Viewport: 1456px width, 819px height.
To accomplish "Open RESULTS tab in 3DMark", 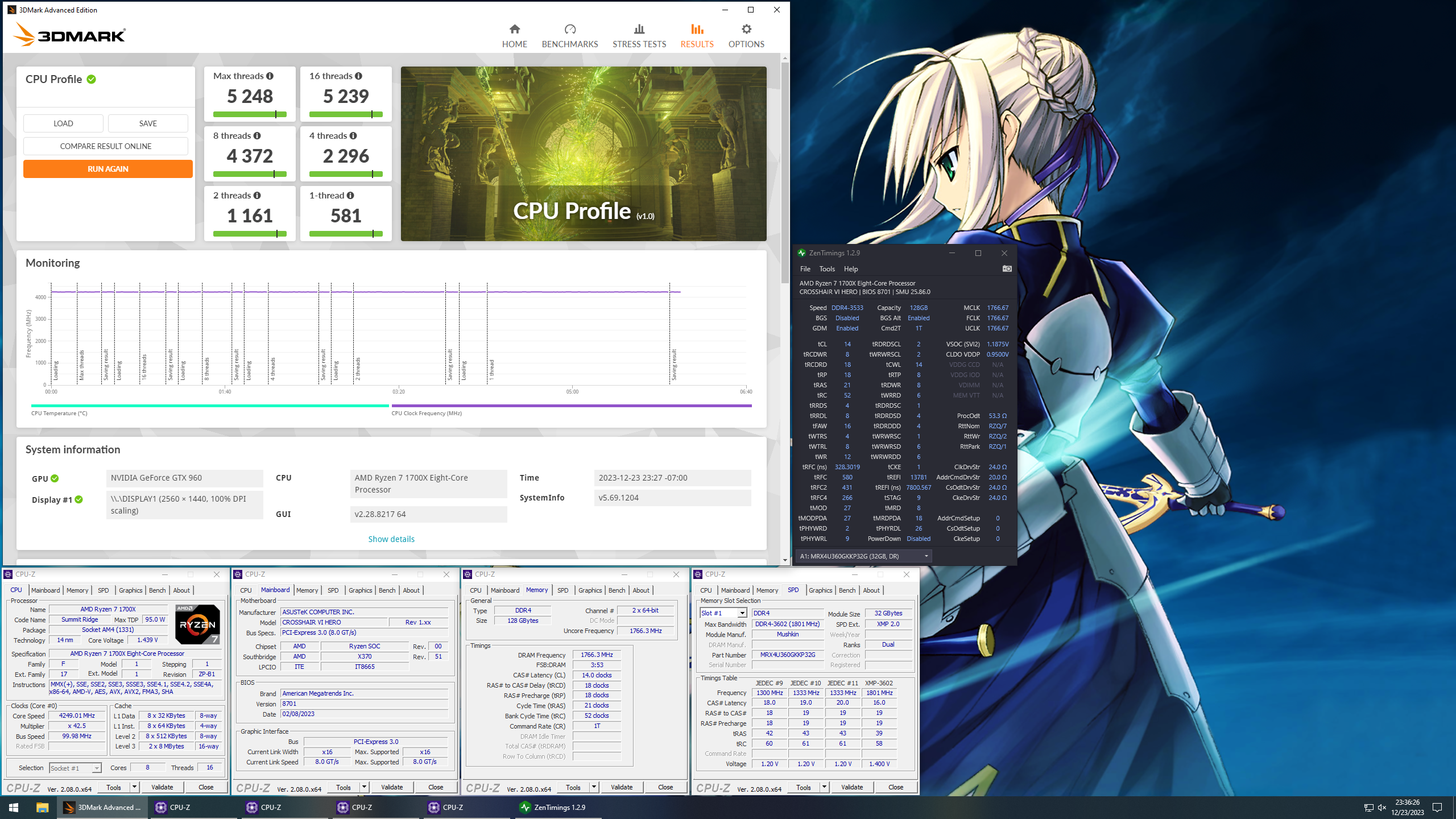I will click(x=697, y=36).
